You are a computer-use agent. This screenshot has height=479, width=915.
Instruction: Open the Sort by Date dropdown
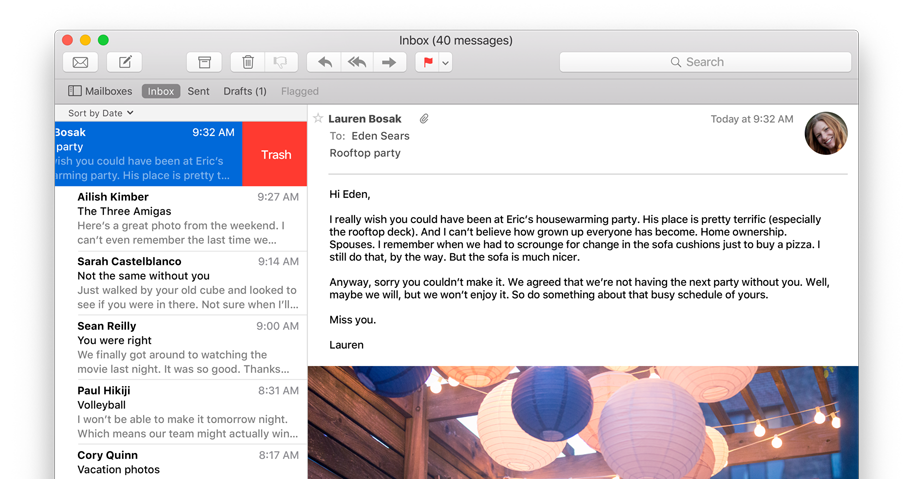100,113
